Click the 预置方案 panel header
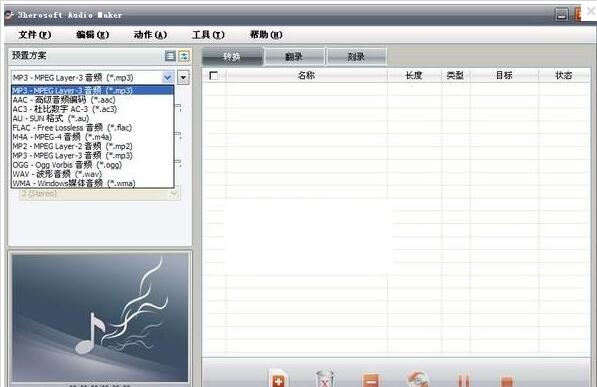 [x=29, y=55]
